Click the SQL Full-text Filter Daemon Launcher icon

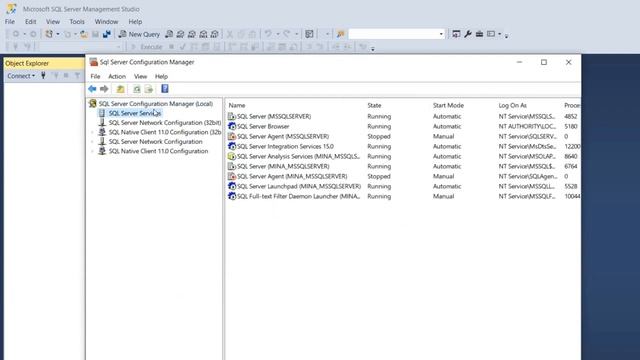coord(232,196)
